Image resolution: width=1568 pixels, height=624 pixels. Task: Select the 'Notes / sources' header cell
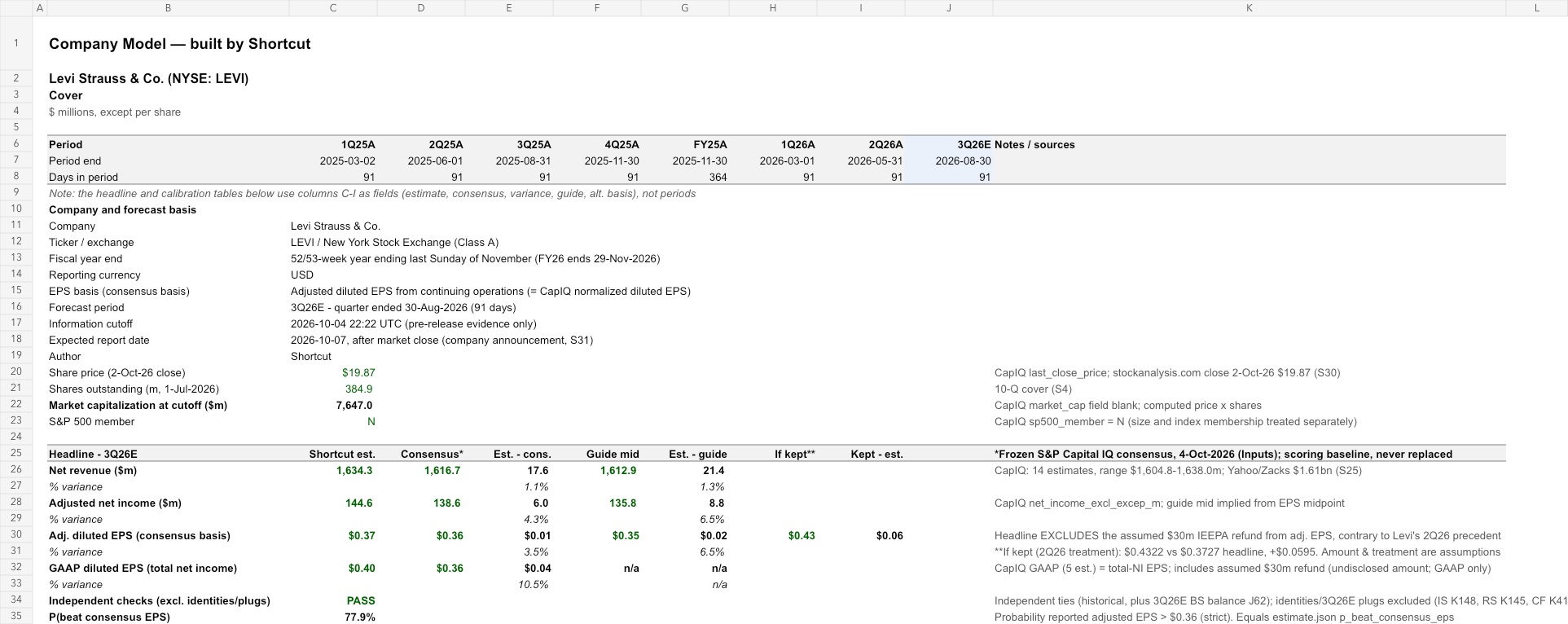pyautogui.click(x=1034, y=145)
